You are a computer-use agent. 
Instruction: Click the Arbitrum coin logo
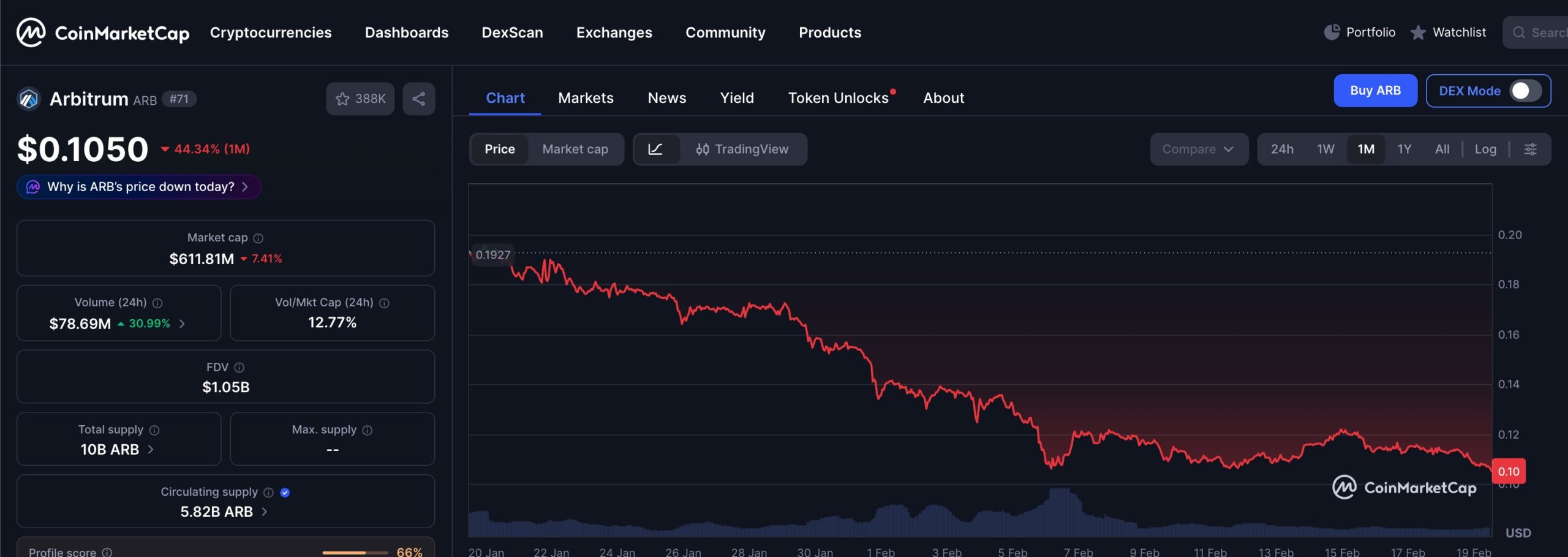tap(29, 99)
